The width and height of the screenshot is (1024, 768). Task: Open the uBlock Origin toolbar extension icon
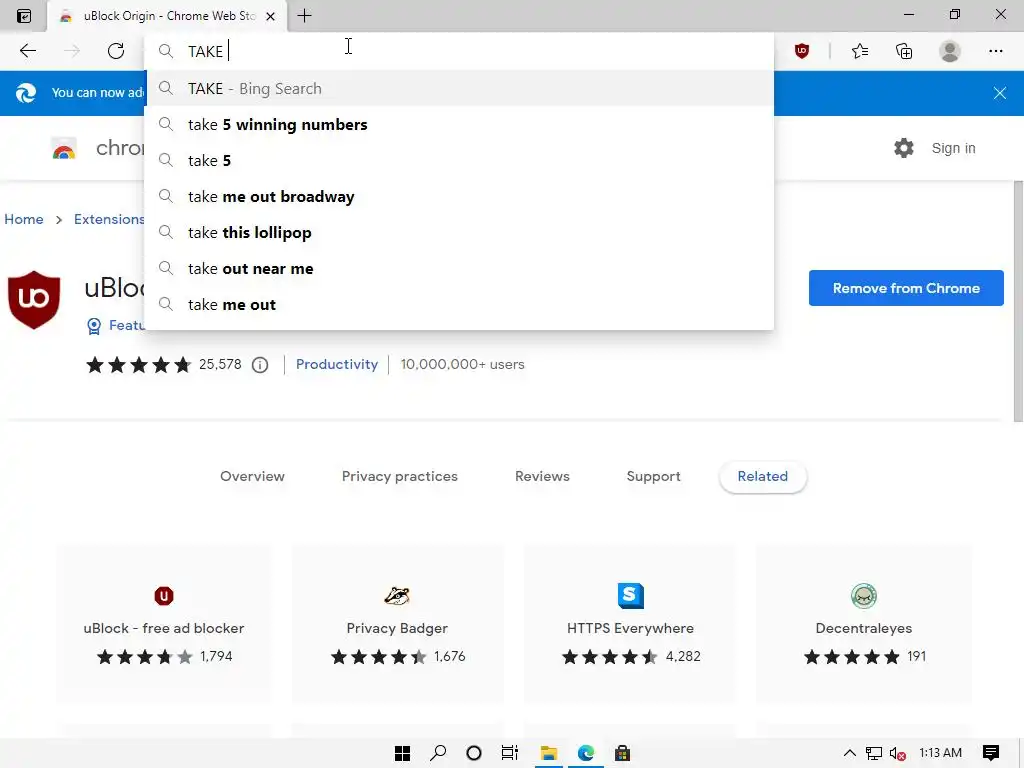tap(802, 51)
